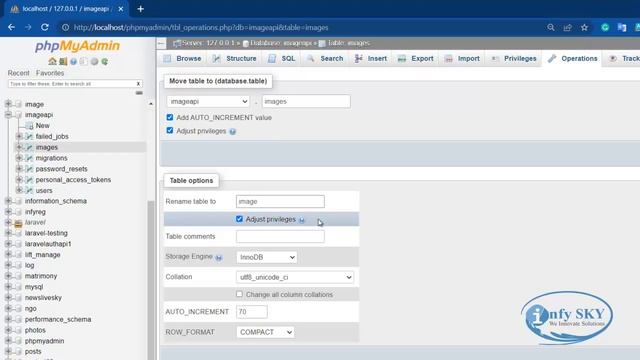Select the Operations tab

[x=573, y=59]
